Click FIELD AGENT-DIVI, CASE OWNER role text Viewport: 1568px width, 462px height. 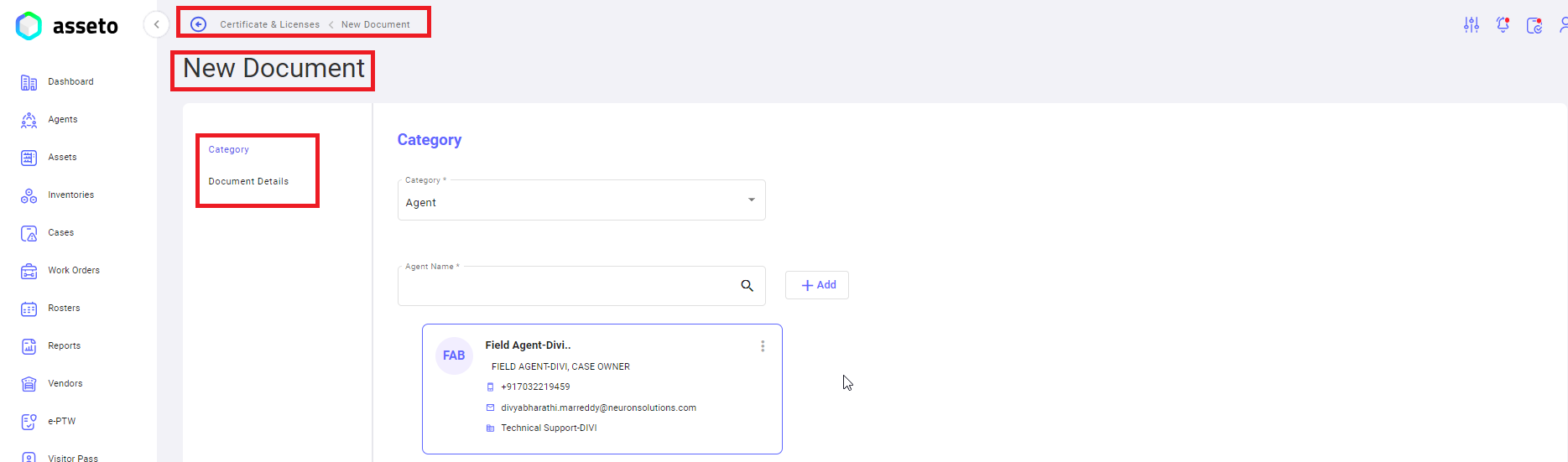click(560, 367)
